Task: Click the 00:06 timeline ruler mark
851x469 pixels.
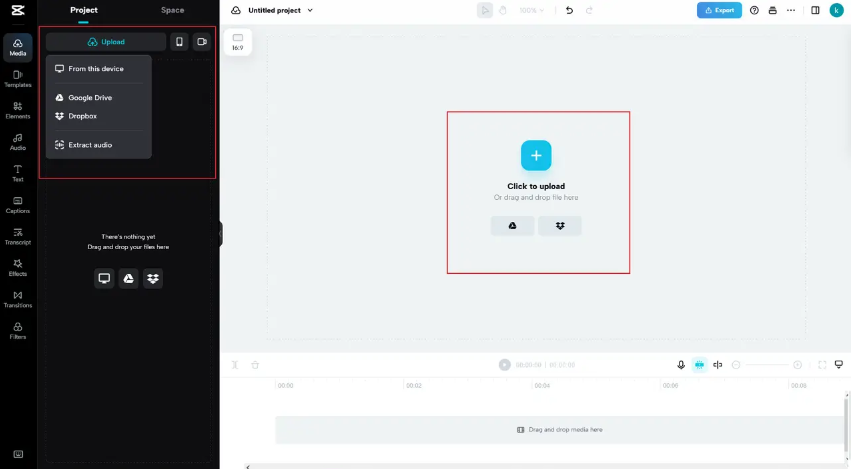Action: (670, 385)
